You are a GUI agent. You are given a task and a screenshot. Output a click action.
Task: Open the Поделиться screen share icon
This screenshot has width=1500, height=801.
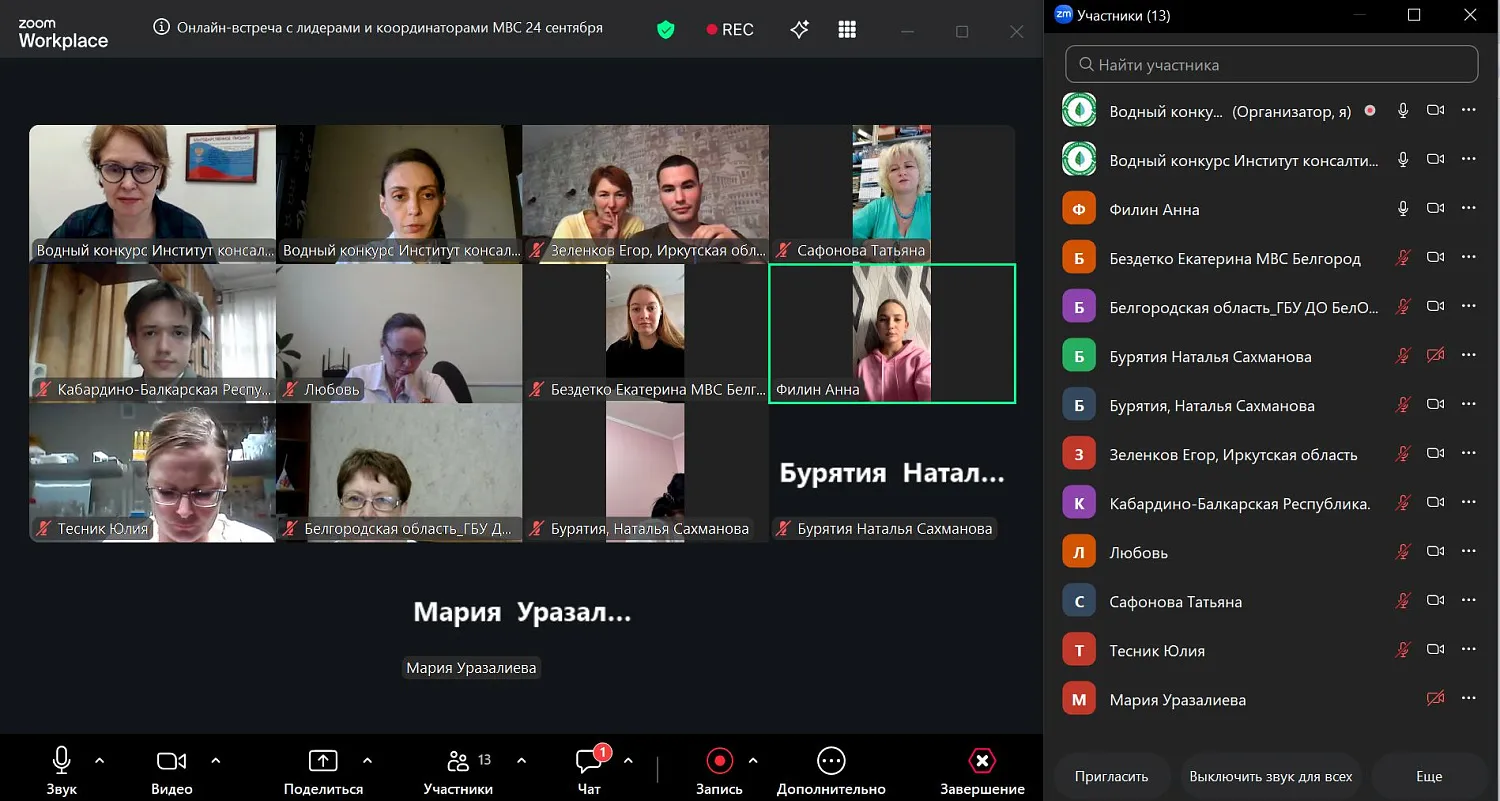(x=323, y=761)
